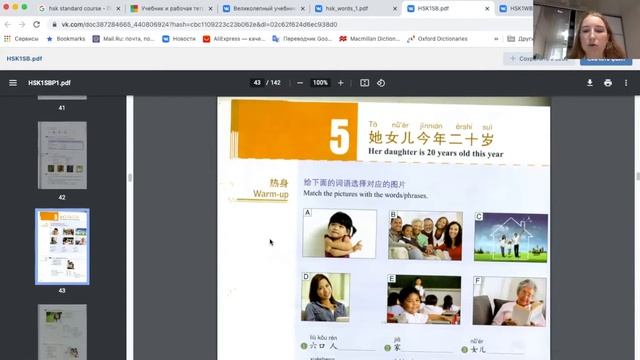Viewport: 640px width, 360px height.
Task: Click the HSK1SB.pdf document title link
Action: tap(24, 59)
